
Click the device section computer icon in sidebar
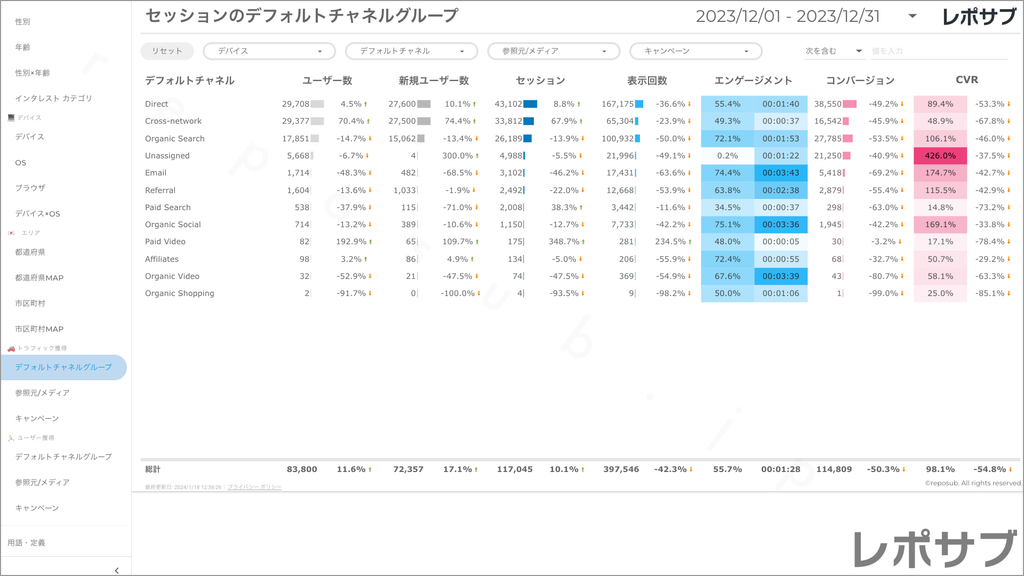(x=11, y=118)
